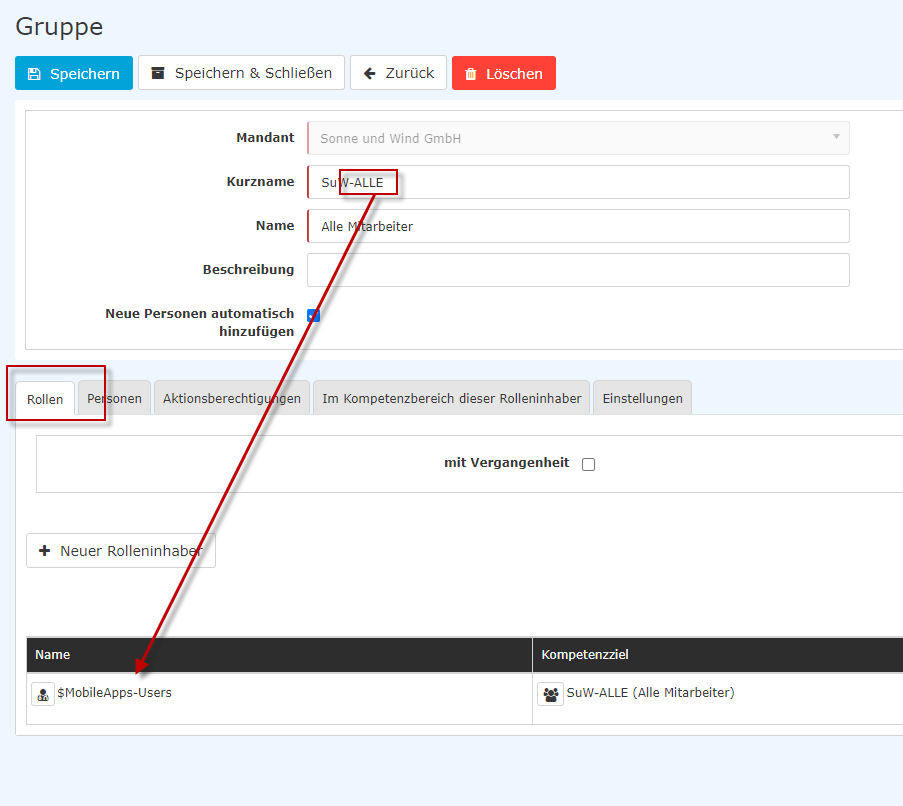Click the trash icon on Löschen button
The image size is (903, 806).
pyautogui.click(x=471, y=74)
